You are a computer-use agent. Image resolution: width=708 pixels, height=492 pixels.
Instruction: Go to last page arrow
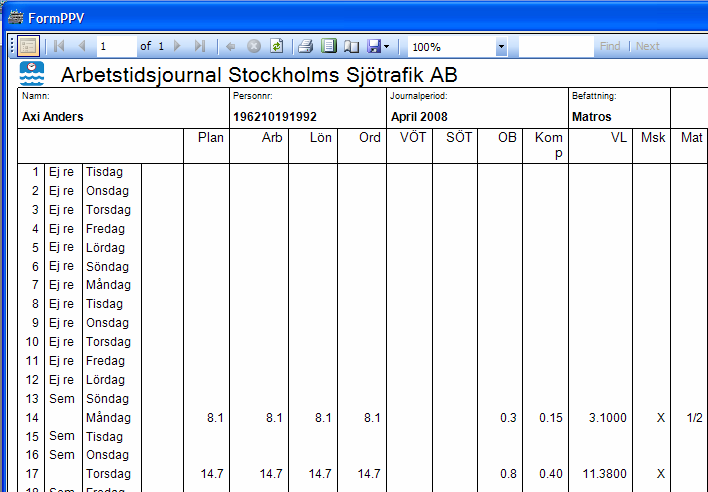[x=200, y=46]
